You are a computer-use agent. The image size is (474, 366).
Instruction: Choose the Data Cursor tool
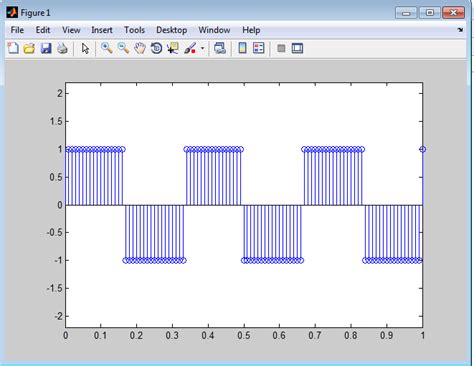coord(173,48)
